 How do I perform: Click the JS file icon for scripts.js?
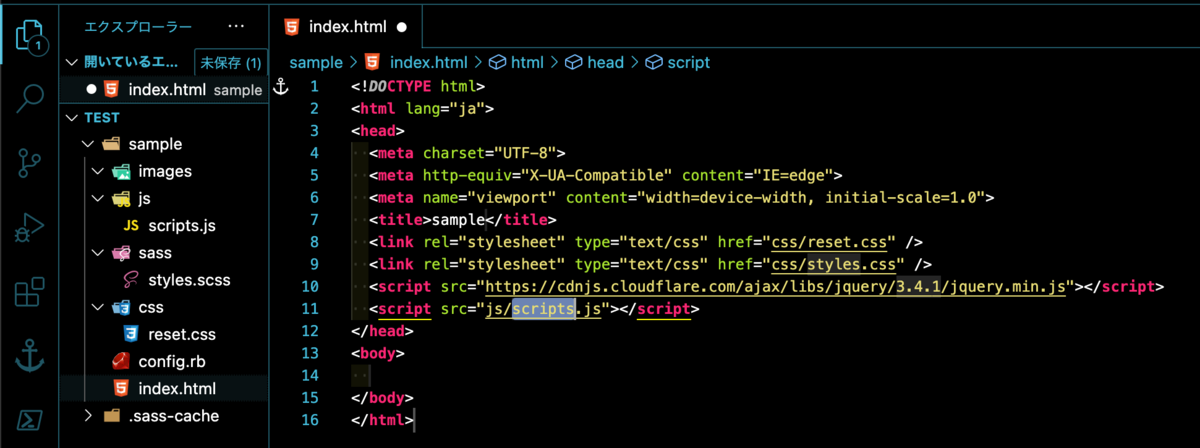click(130, 226)
